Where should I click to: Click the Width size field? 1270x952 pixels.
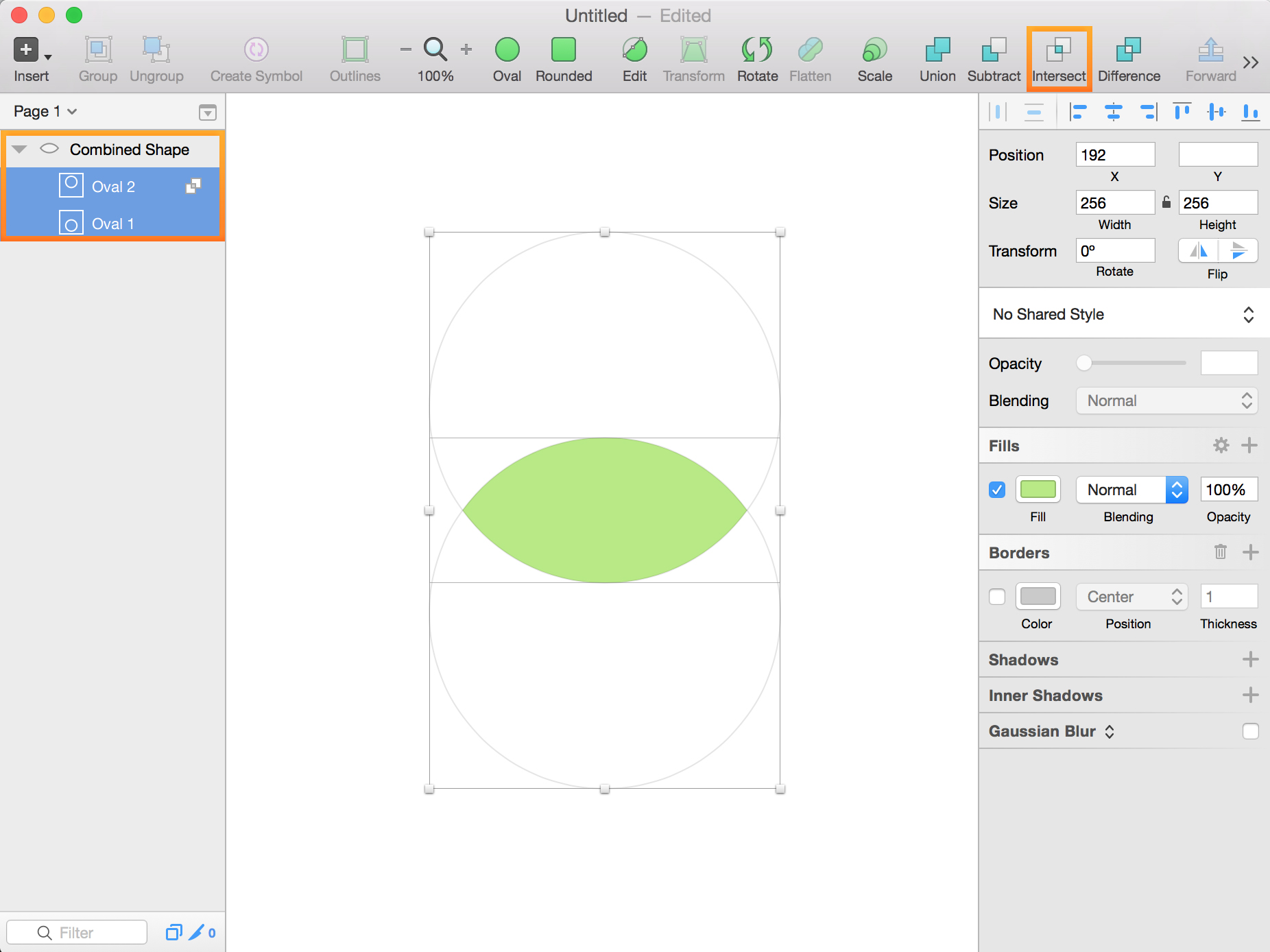(1115, 202)
